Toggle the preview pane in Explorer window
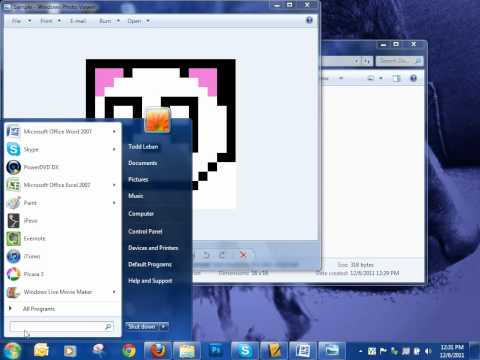The image size is (480, 360). pos(396,78)
